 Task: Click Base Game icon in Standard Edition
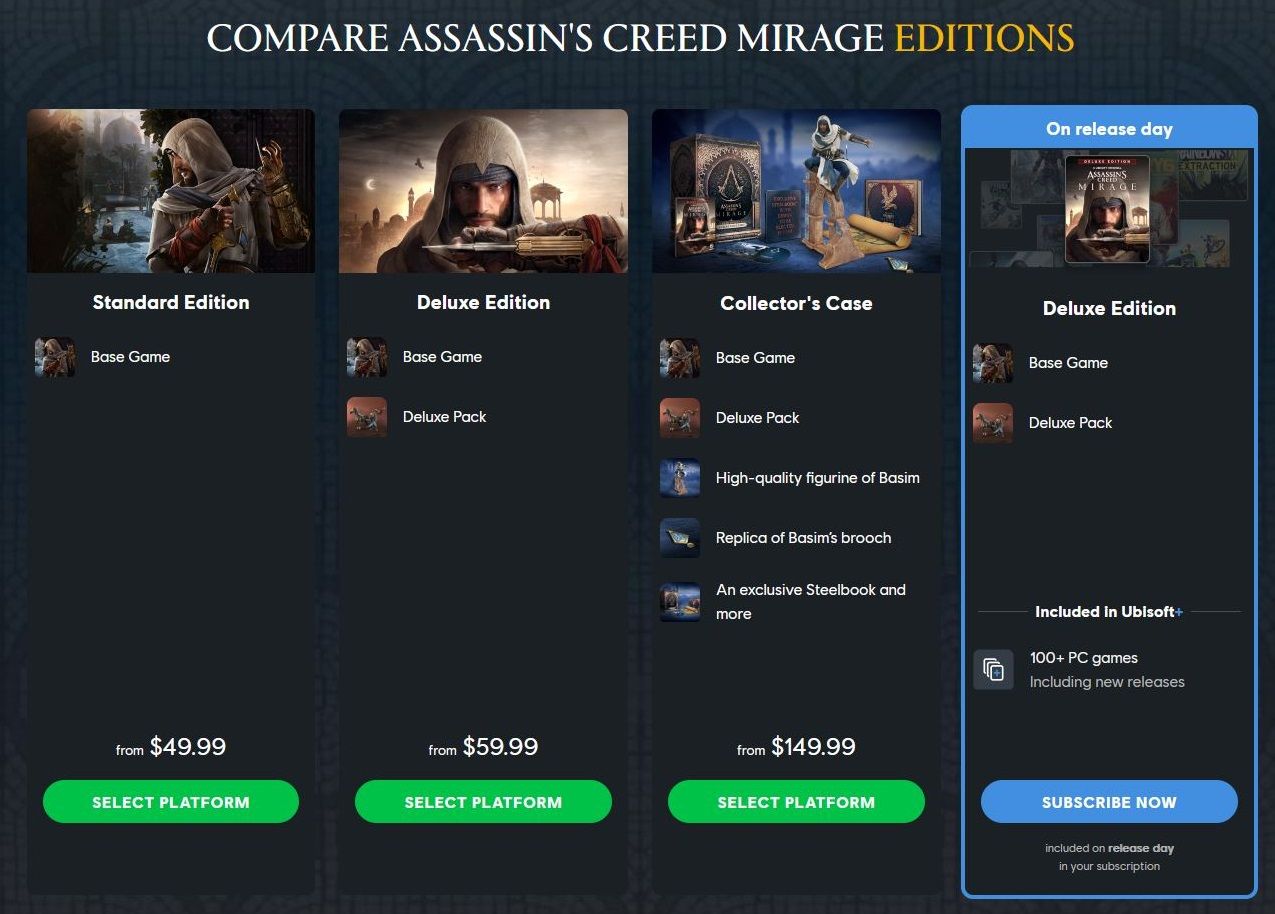click(x=55, y=357)
